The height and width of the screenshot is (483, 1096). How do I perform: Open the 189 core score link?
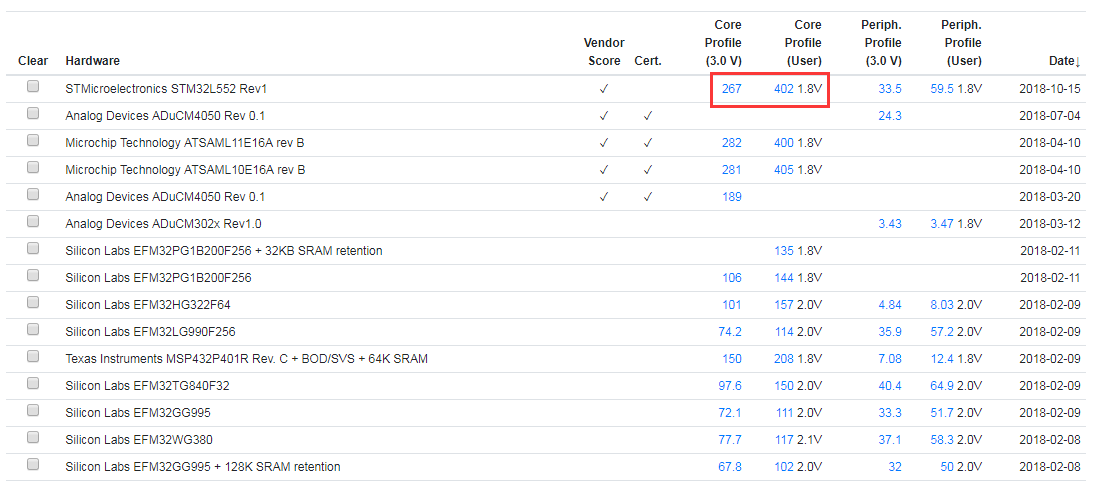click(x=732, y=197)
